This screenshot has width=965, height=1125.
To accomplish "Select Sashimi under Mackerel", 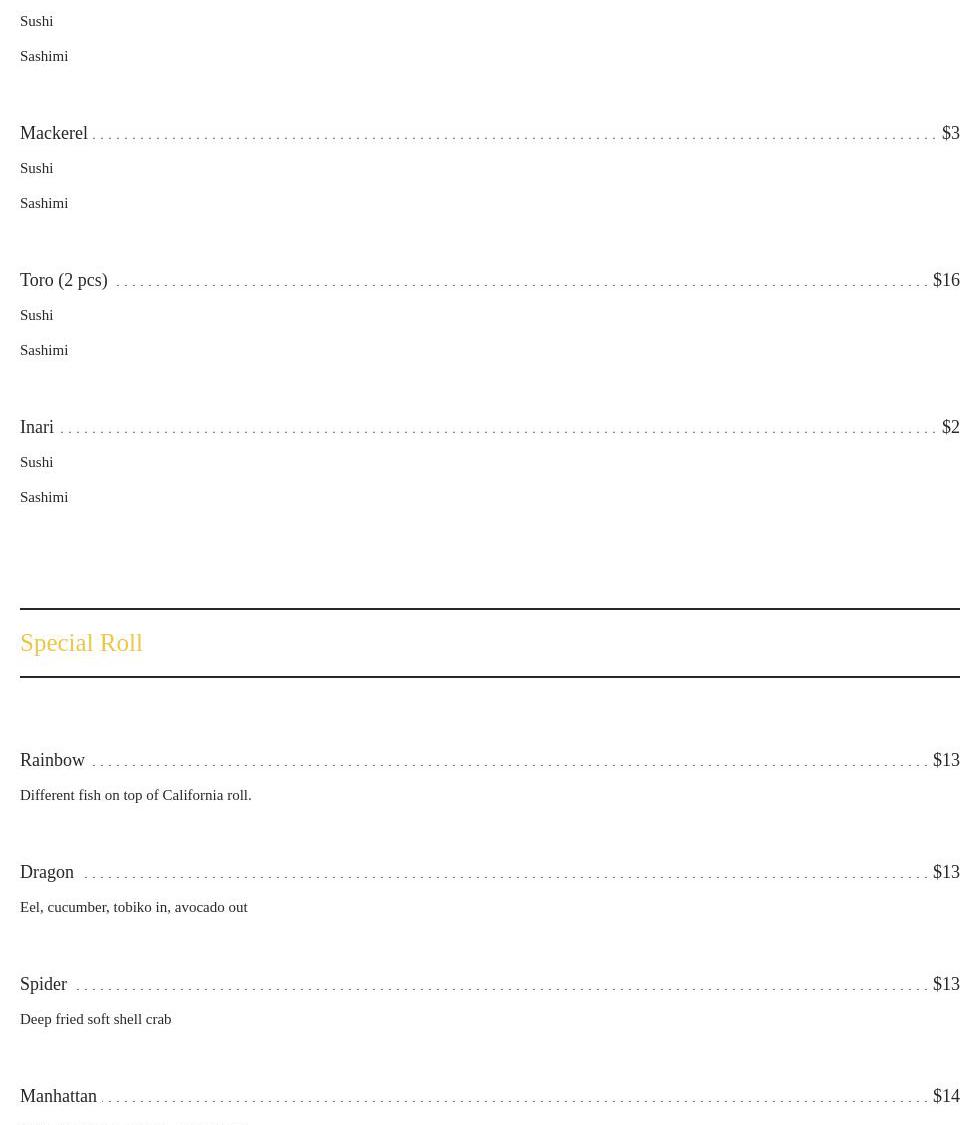I will coord(44,203).
